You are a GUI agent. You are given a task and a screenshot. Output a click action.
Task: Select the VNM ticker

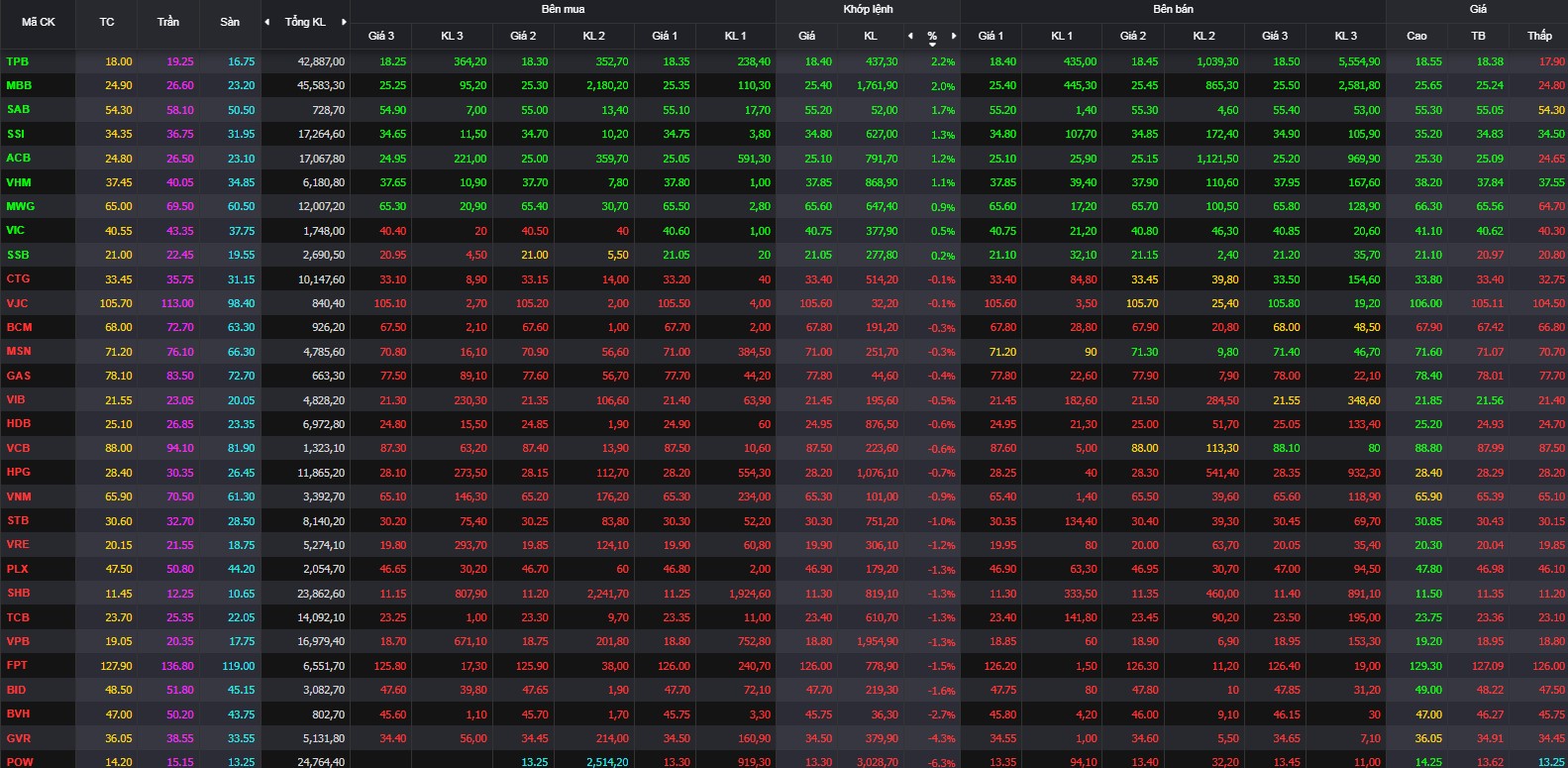point(19,496)
